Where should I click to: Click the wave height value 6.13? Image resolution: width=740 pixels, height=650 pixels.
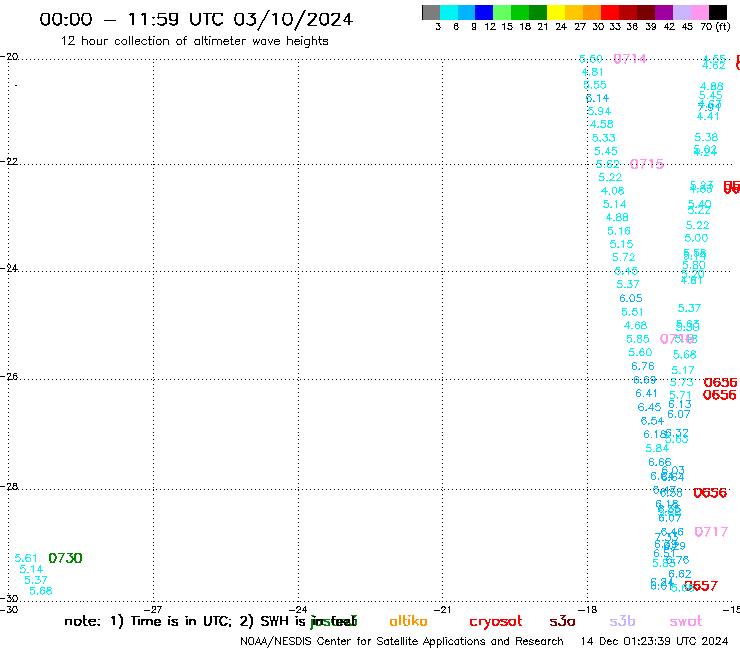tap(680, 405)
